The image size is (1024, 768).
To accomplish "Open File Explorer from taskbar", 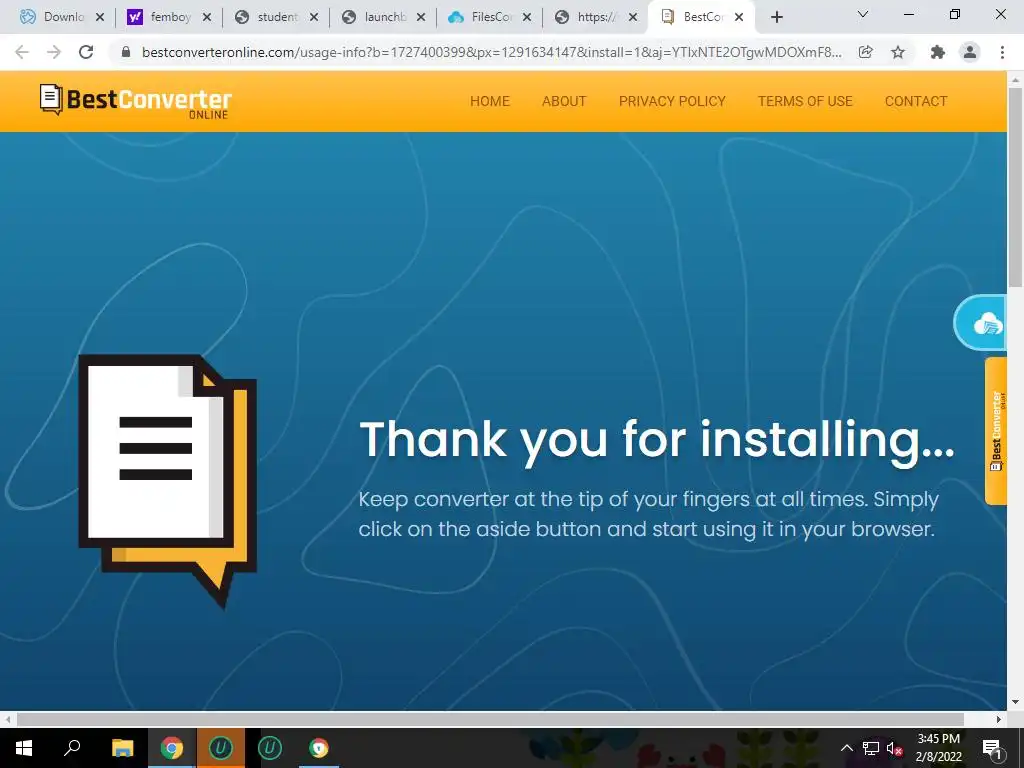I will 122,748.
